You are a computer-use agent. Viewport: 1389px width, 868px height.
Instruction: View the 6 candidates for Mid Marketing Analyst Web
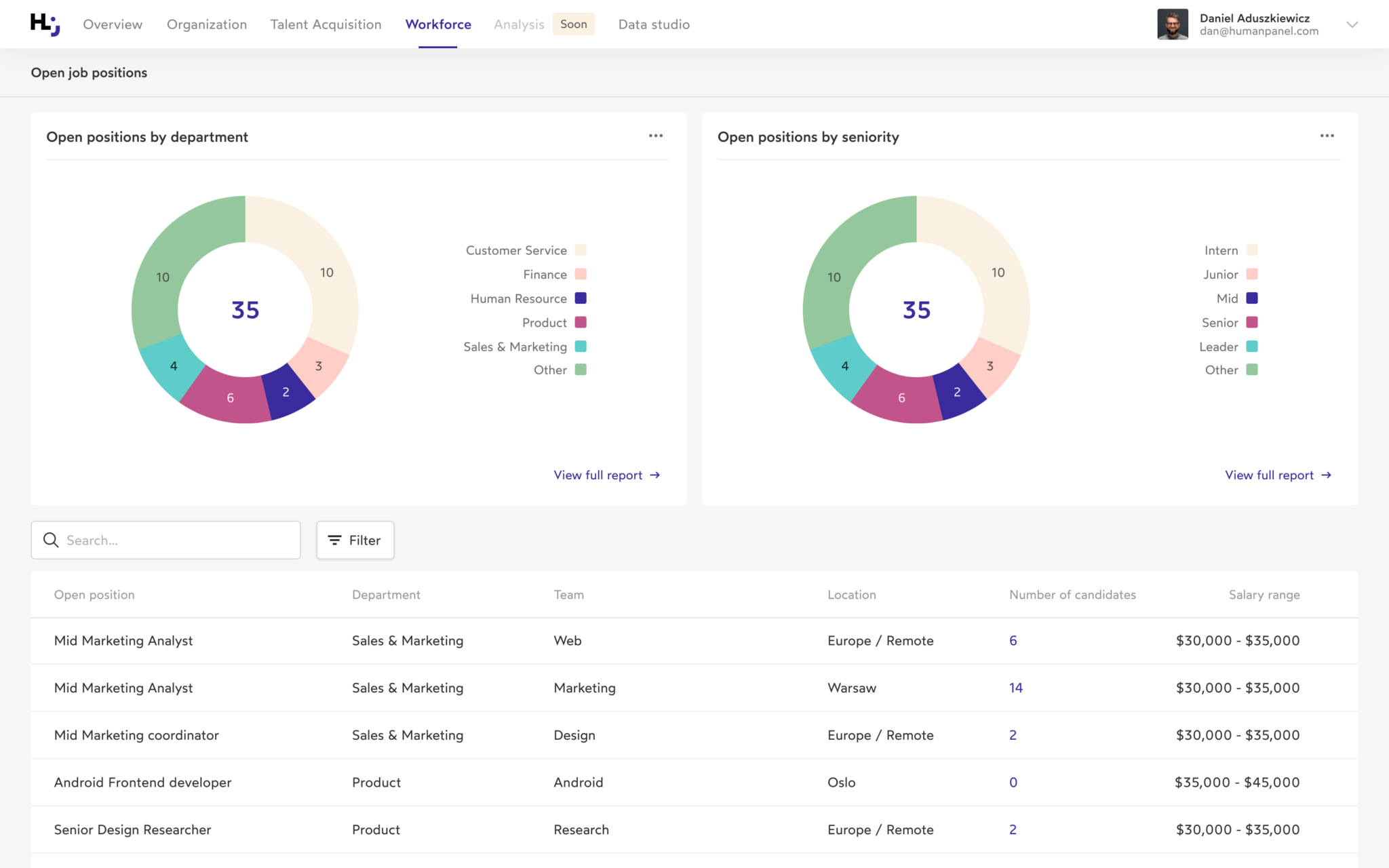[x=1013, y=640]
